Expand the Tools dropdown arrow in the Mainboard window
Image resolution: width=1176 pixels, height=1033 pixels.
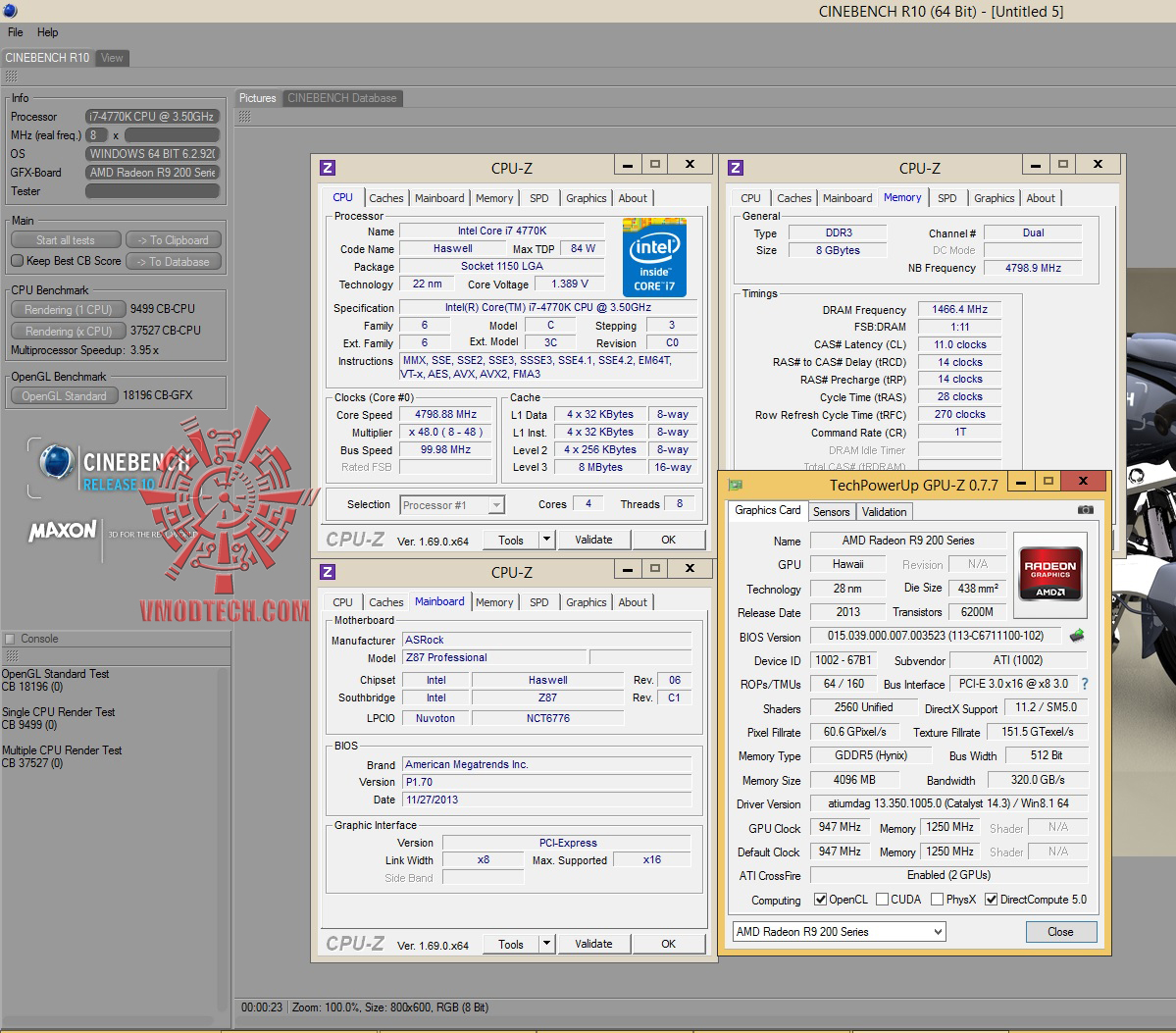pyautogui.click(x=547, y=944)
